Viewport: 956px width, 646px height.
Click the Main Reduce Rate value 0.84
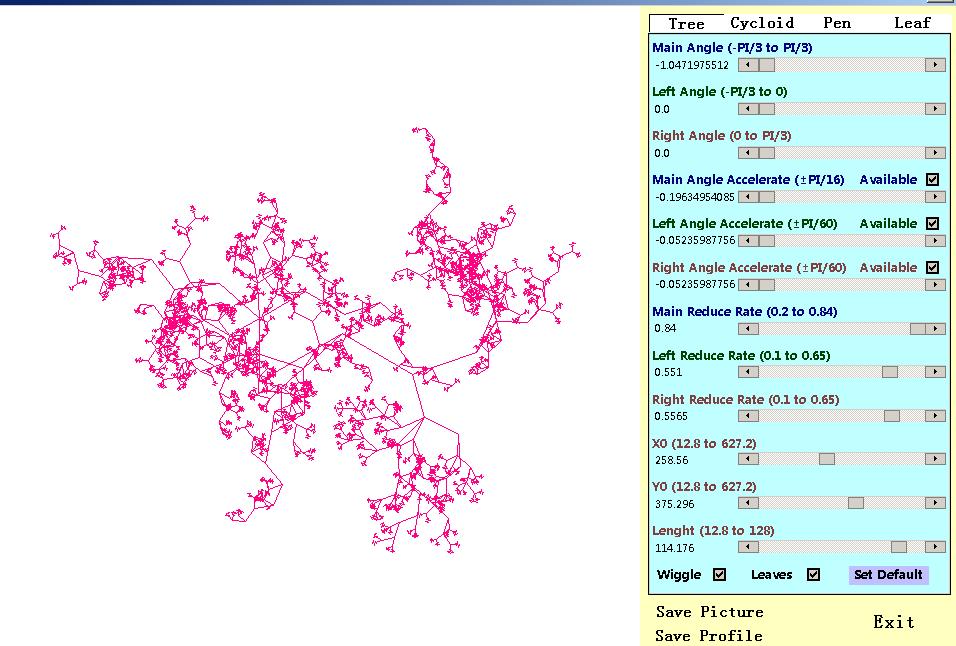pos(665,328)
